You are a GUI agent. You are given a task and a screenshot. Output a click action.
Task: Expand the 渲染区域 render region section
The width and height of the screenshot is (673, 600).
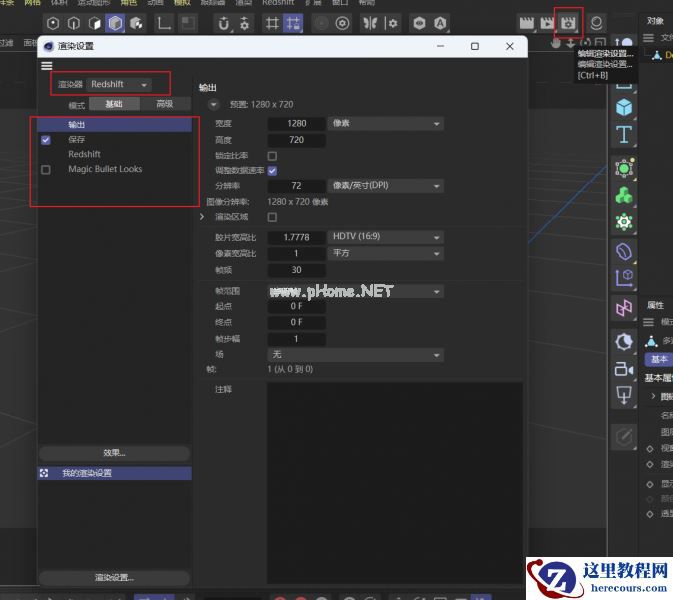click(203, 217)
